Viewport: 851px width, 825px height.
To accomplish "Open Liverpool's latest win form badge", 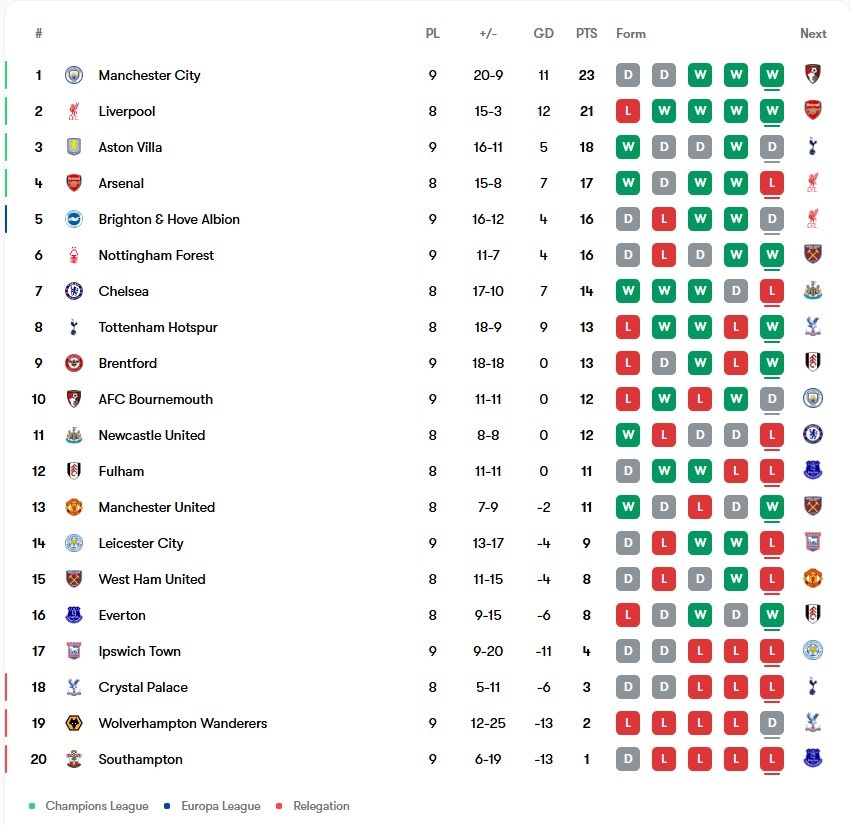I will coord(772,111).
